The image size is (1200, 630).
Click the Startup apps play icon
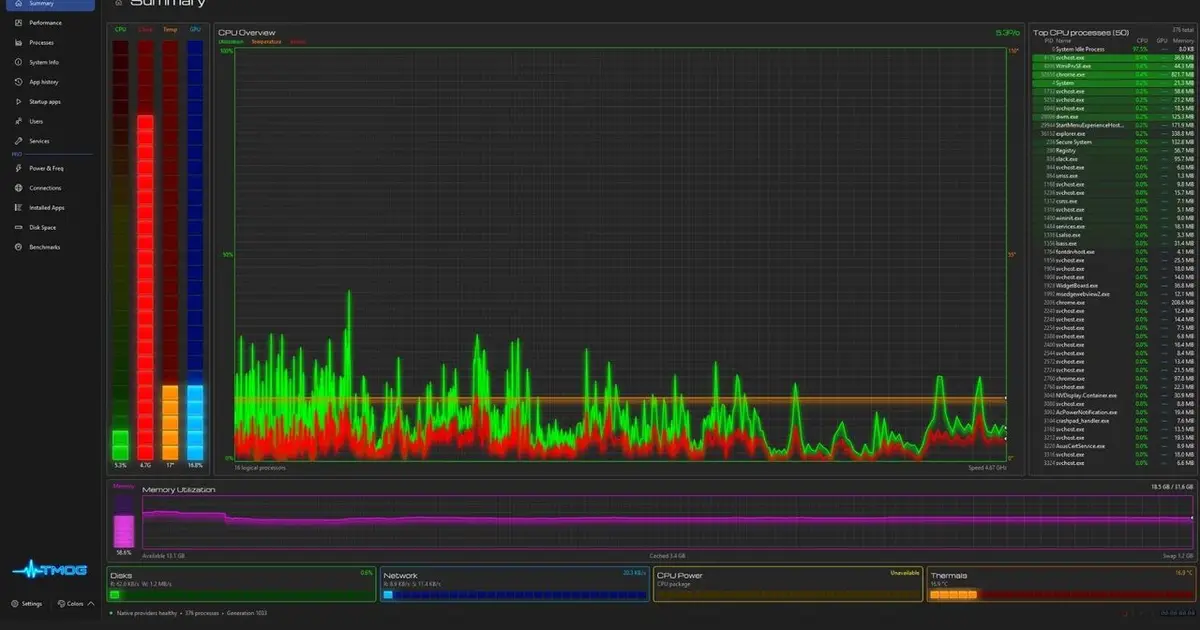[x=19, y=101]
